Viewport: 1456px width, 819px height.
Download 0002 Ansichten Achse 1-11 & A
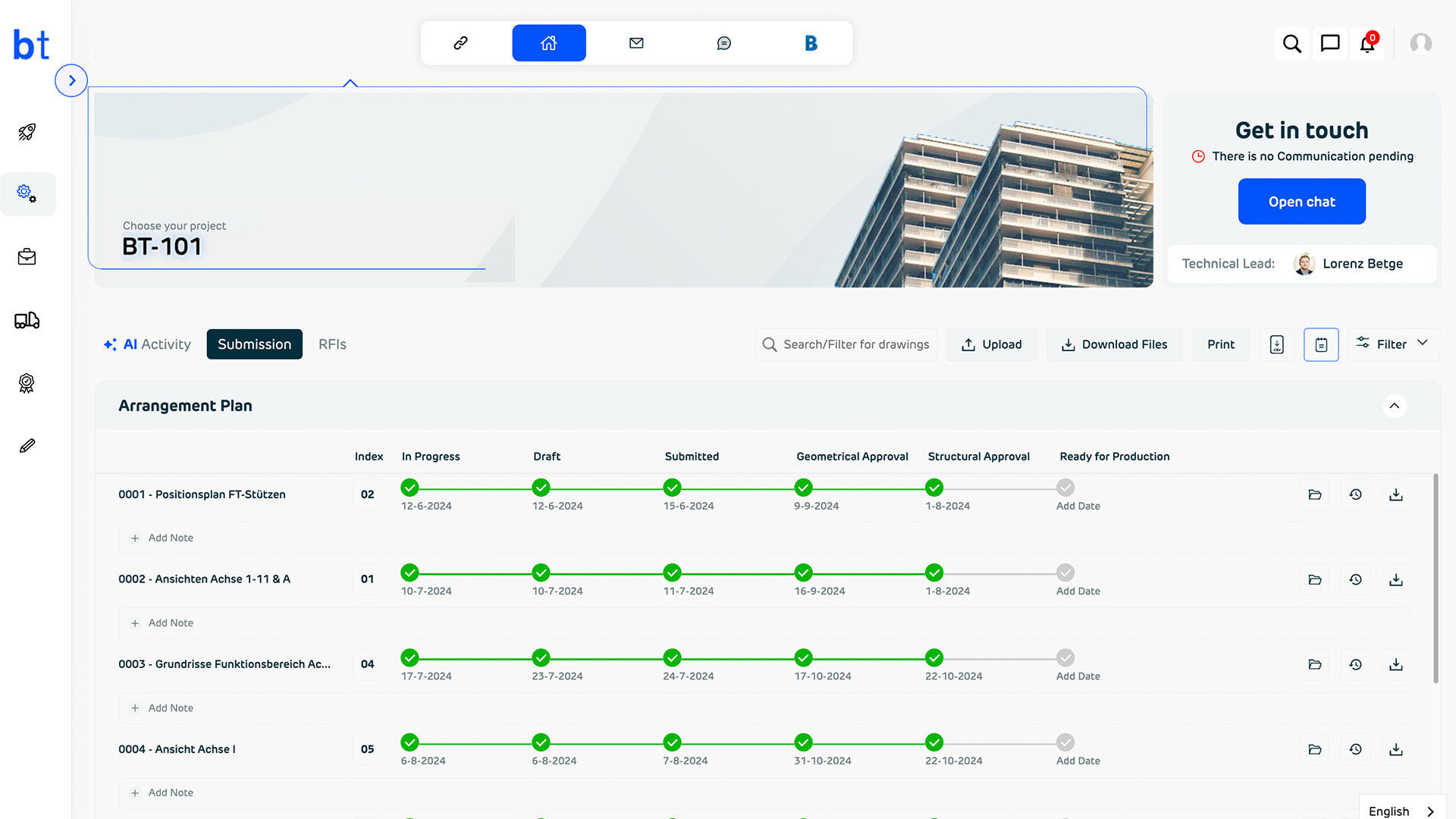pyautogui.click(x=1396, y=579)
